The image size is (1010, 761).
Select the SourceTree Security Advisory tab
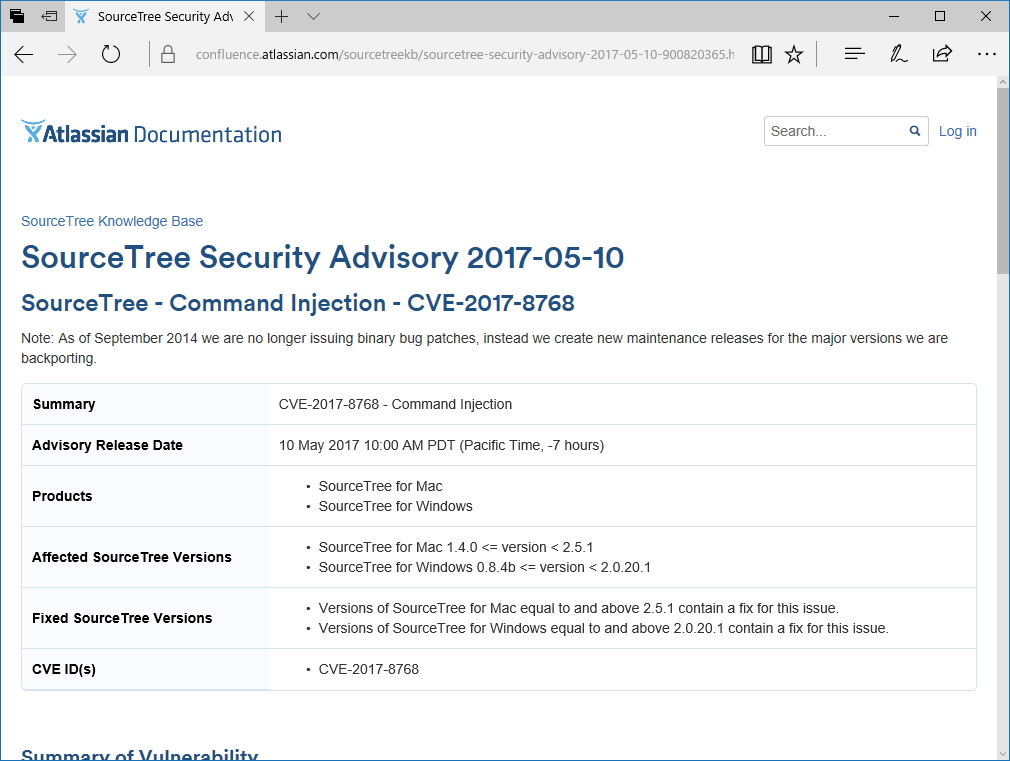pyautogui.click(x=164, y=16)
